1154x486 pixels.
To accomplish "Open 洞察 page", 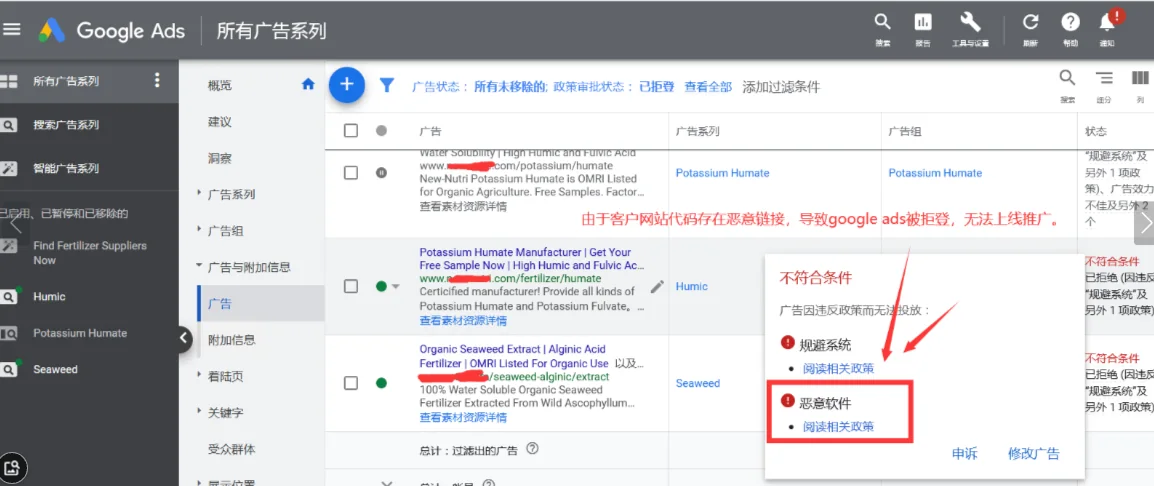I will (219, 158).
